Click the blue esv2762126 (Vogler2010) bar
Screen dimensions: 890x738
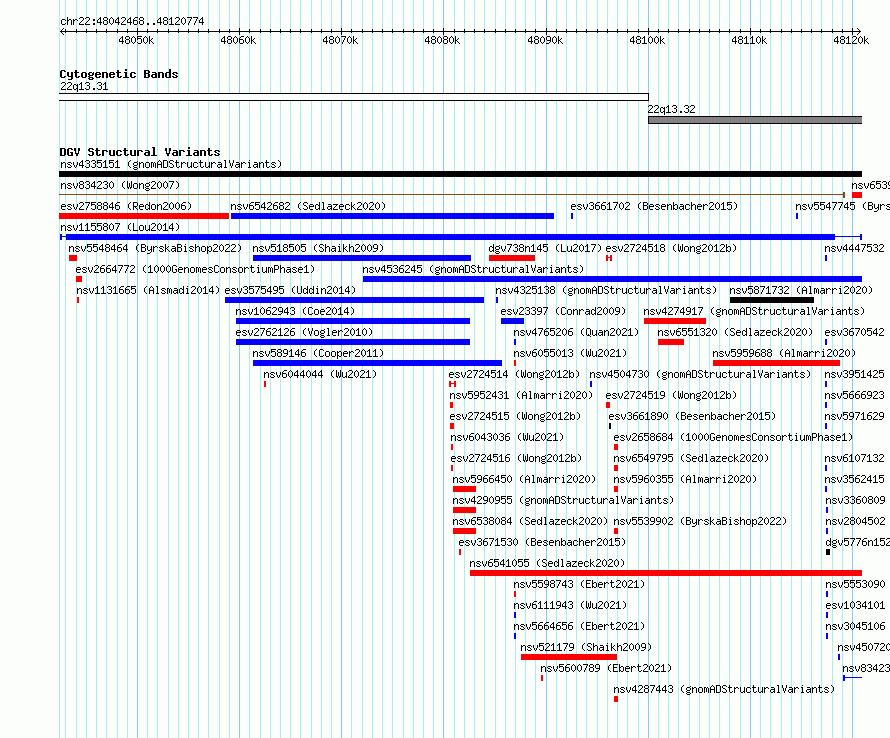click(352, 342)
